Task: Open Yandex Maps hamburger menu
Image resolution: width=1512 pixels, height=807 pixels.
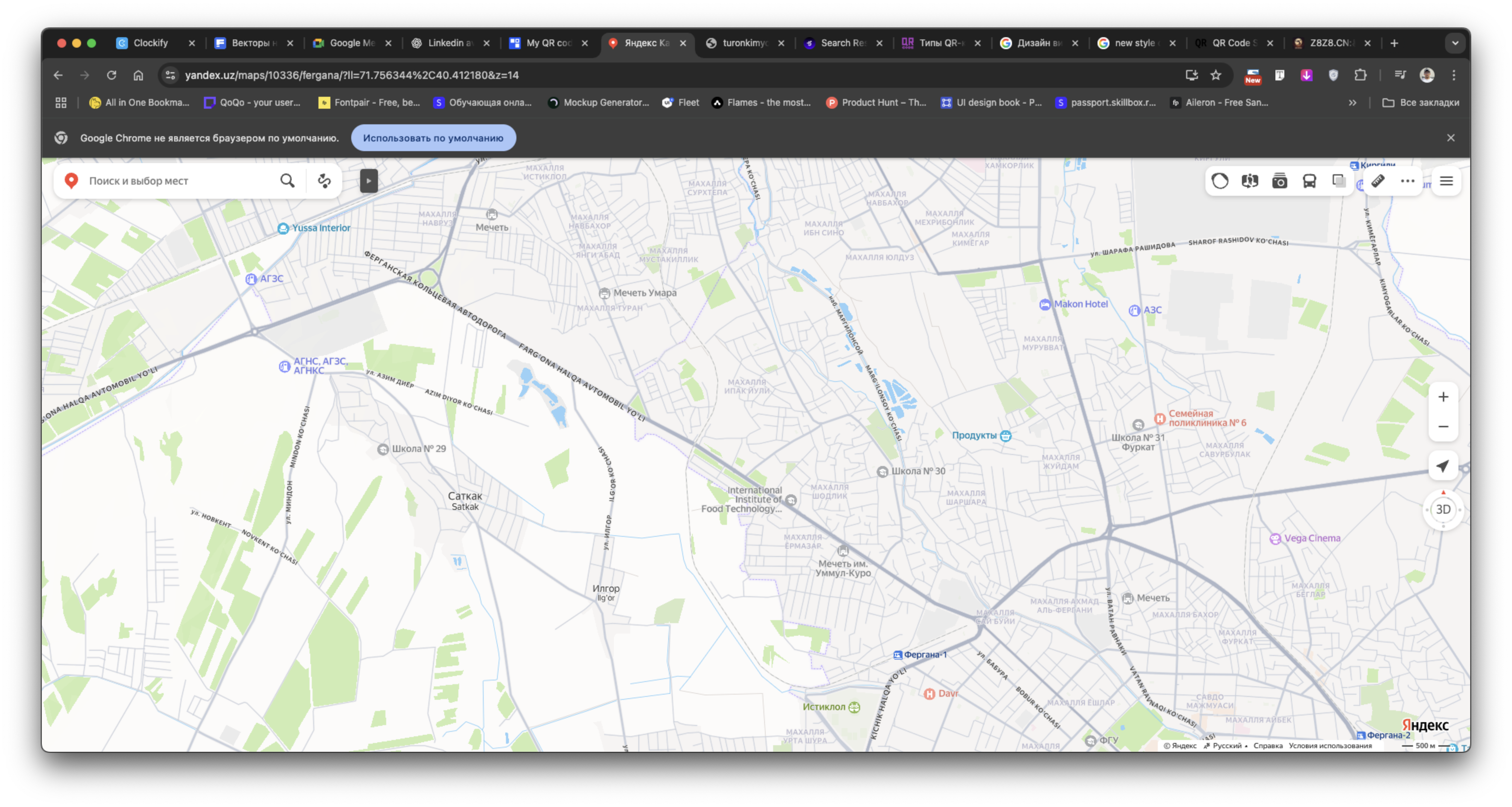Action: (1446, 181)
